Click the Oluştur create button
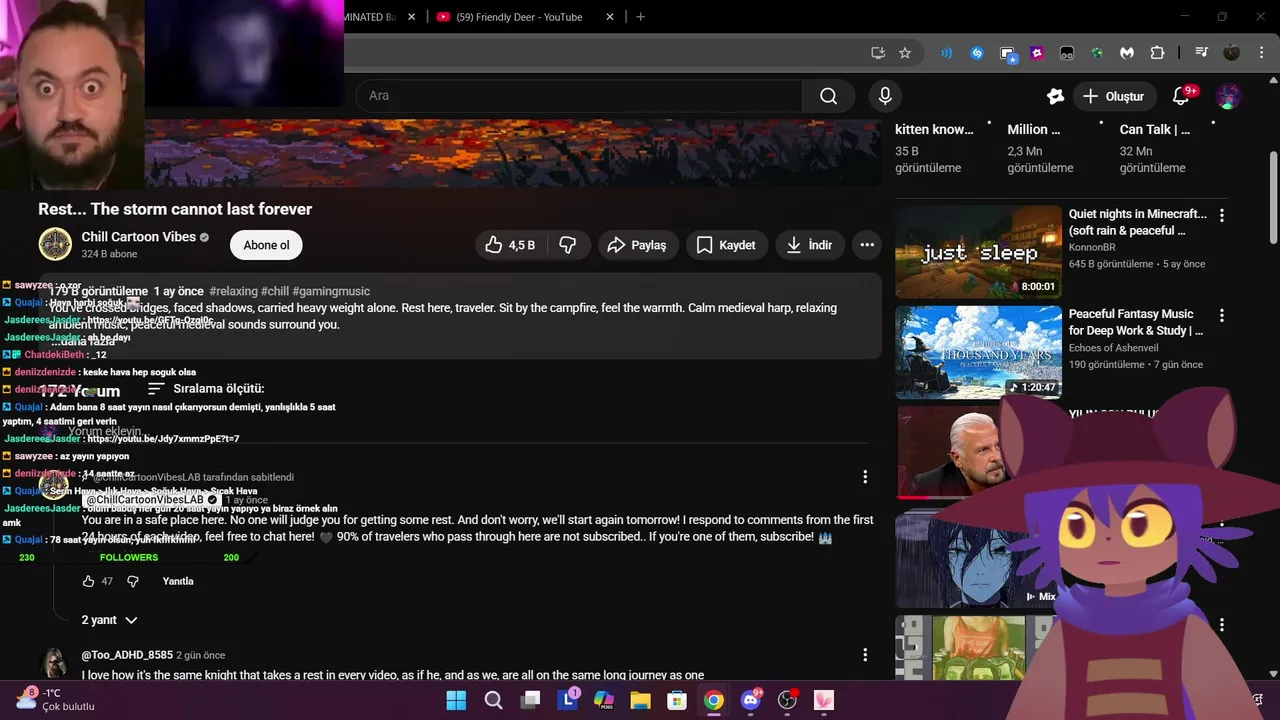Image resolution: width=1280 pixels, height=720 pixels. (x=1113, y=96)
